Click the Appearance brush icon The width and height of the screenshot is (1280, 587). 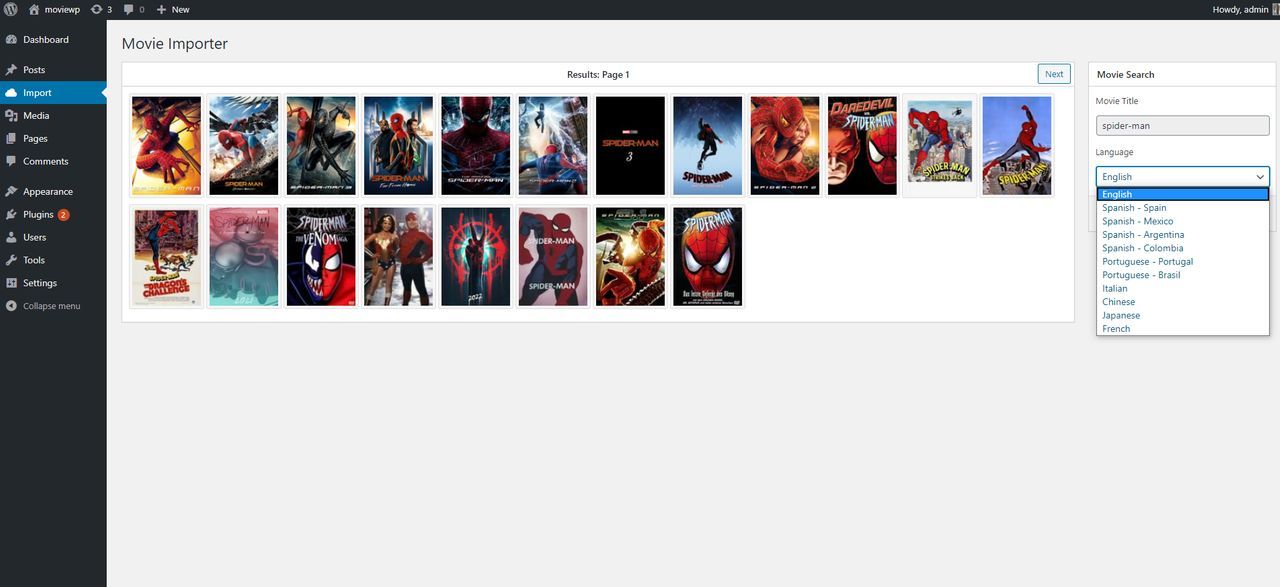click(x=11, y=192)
